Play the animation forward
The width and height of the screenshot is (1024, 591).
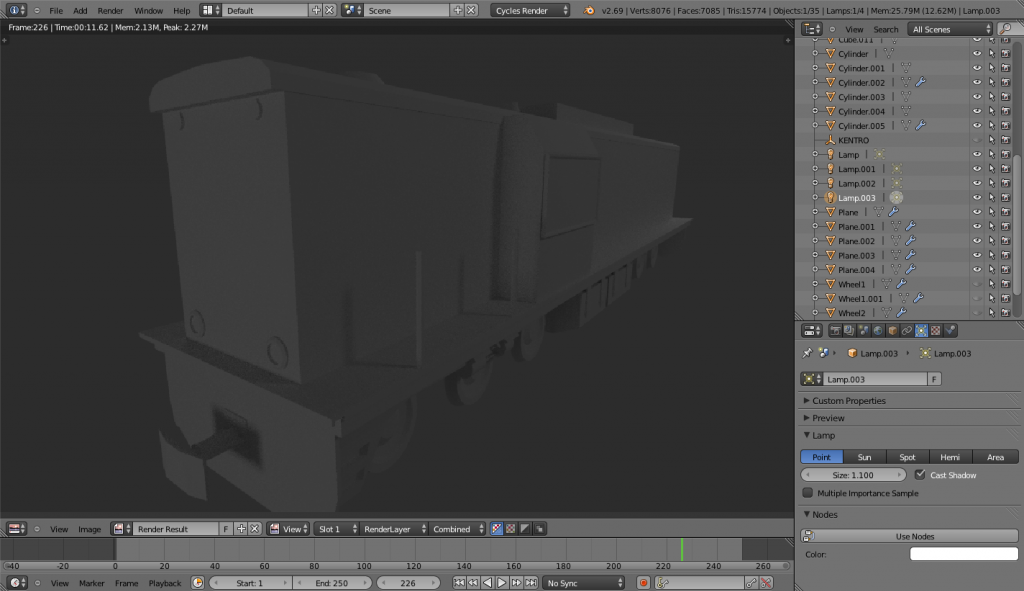502,583
